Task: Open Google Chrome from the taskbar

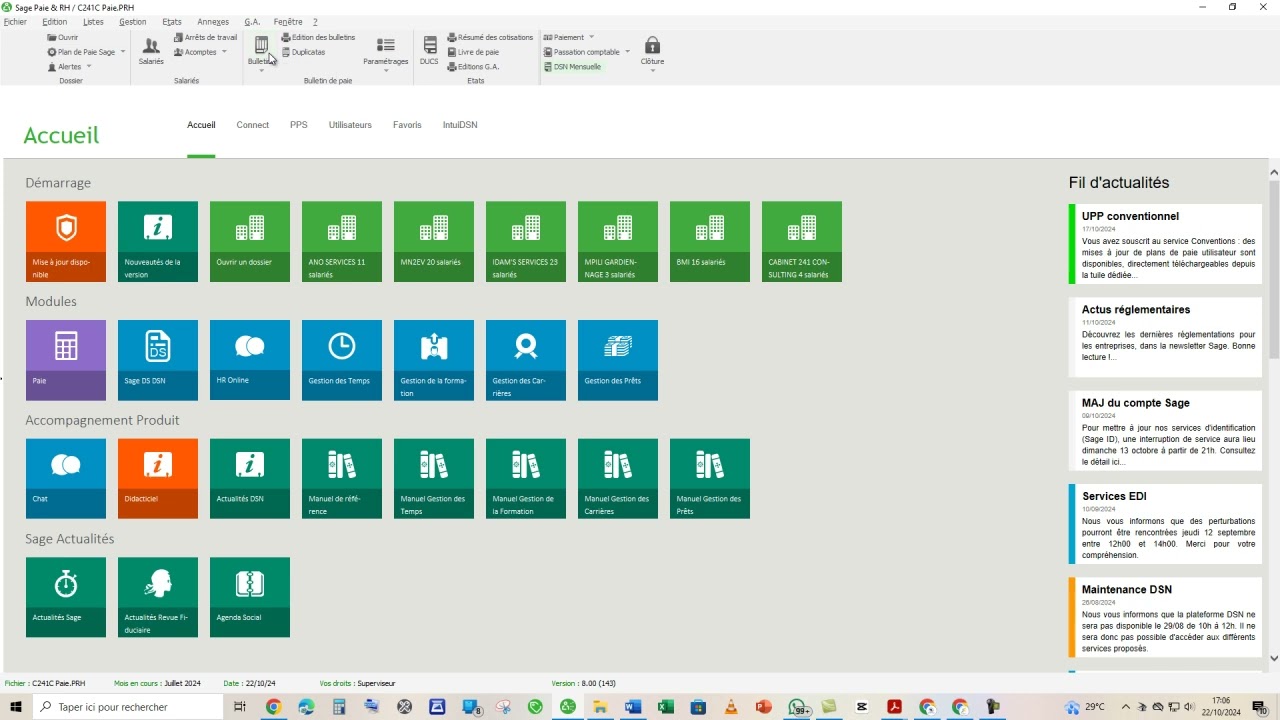Action: [x=273, y=707]
